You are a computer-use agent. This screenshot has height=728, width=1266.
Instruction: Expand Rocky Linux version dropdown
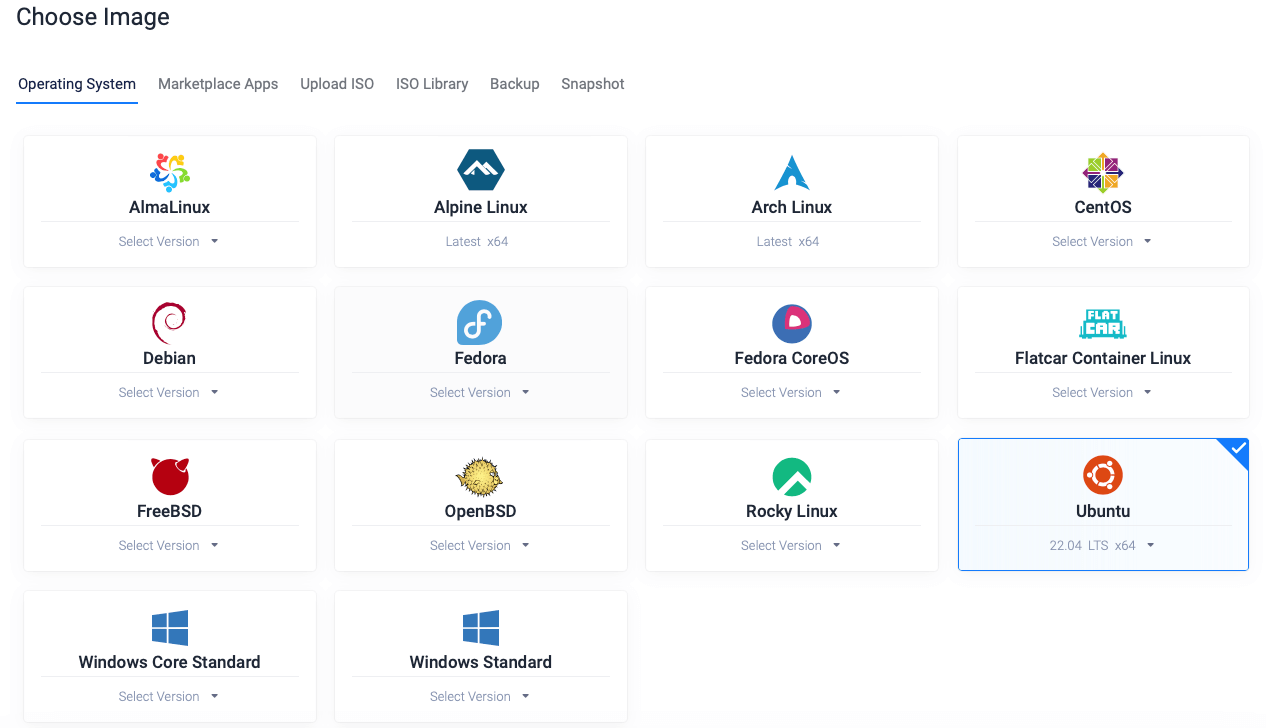(x=791, y=545)
